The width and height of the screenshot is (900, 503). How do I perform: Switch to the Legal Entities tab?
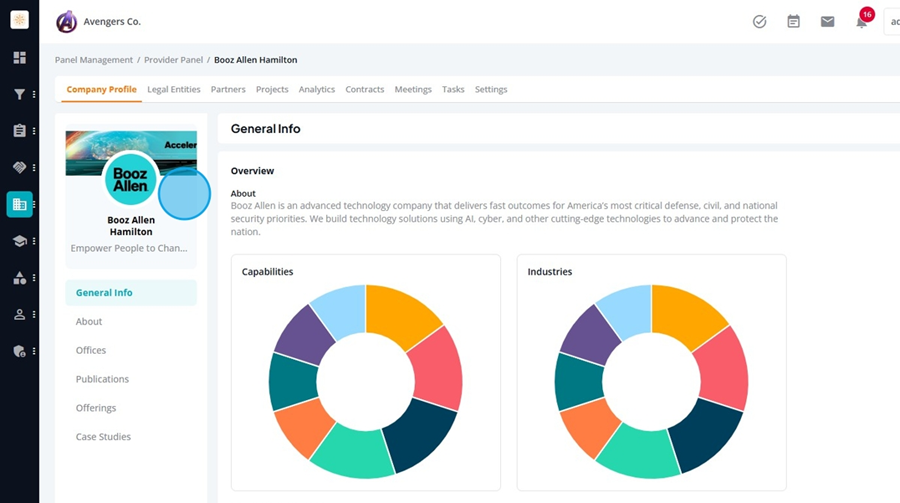coord(174,90)
